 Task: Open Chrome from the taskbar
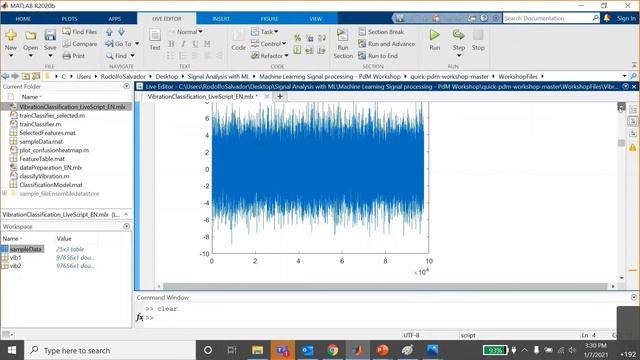click(x=332, y=350)
